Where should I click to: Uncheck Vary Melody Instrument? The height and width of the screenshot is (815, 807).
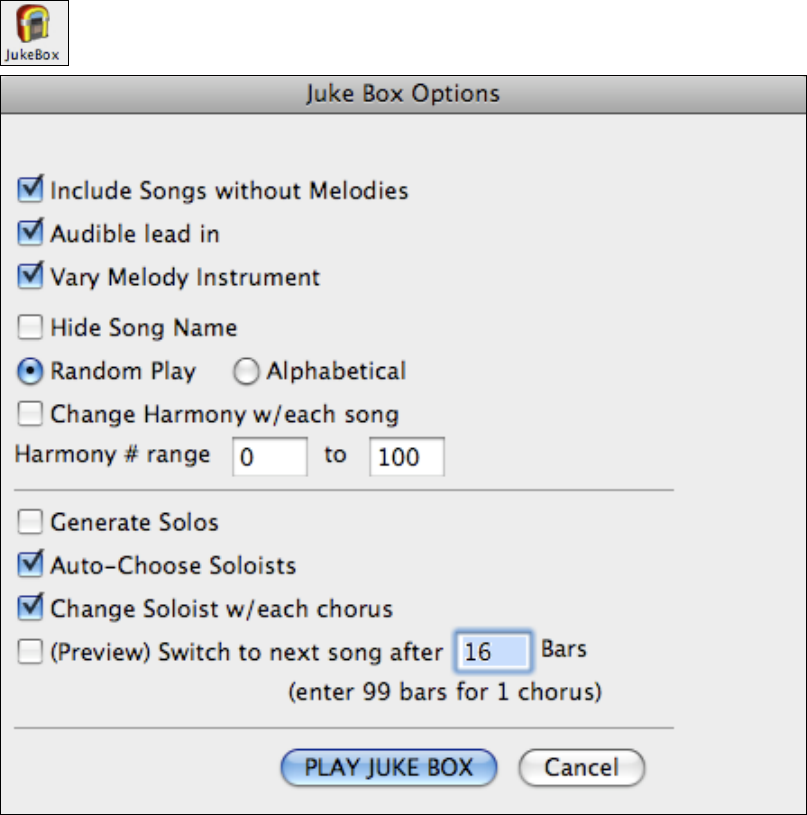click(x=31, y=276)
